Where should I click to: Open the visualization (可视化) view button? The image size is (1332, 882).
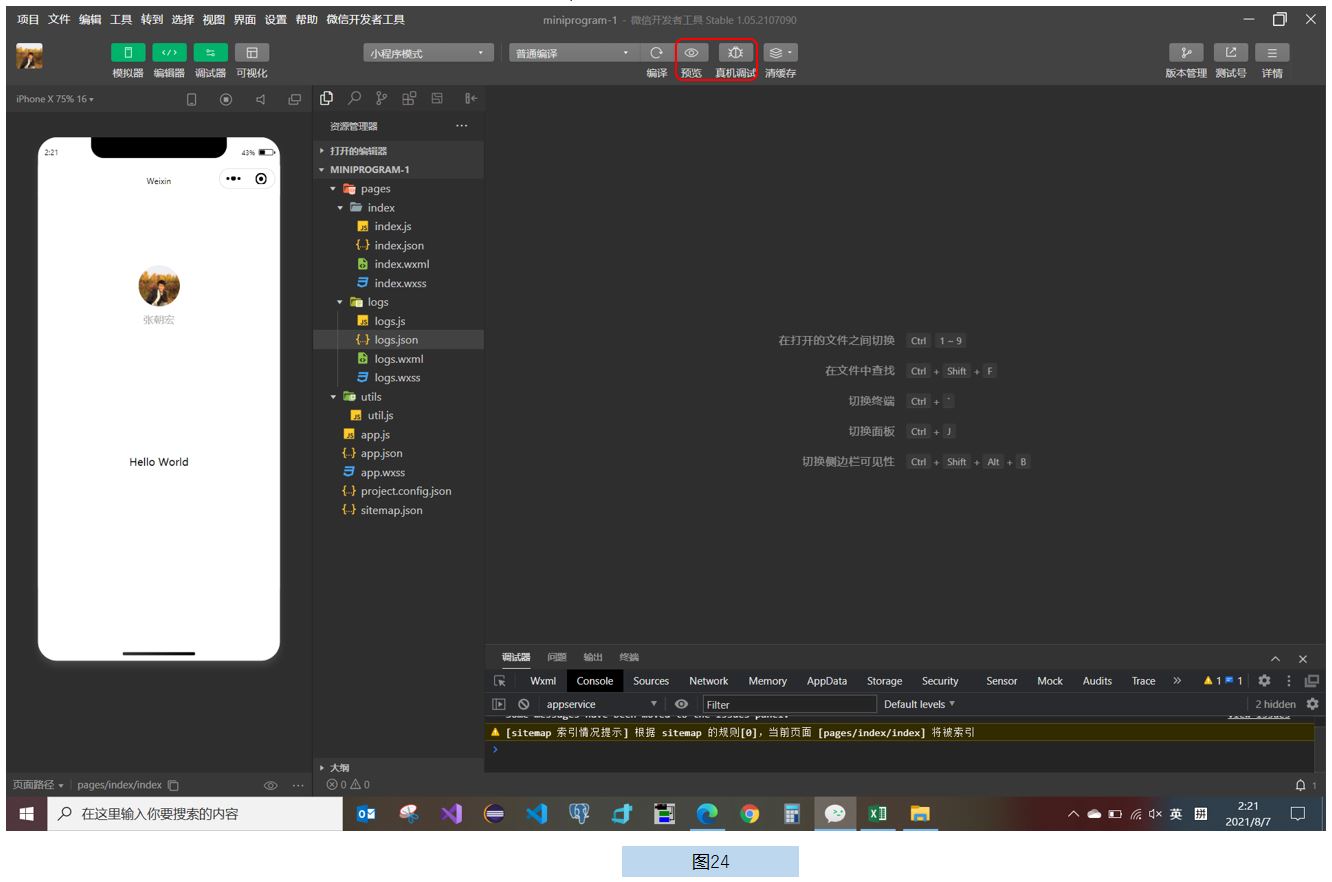click(x=252, y=53)
